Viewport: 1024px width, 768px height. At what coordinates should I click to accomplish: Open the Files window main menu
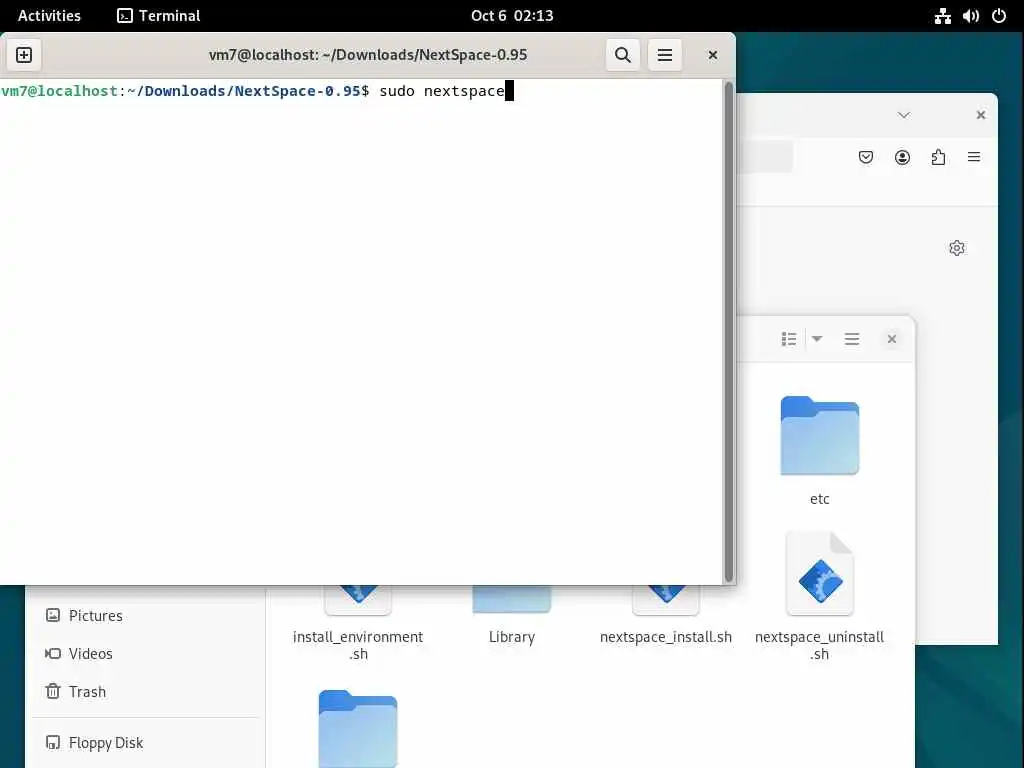852,339
